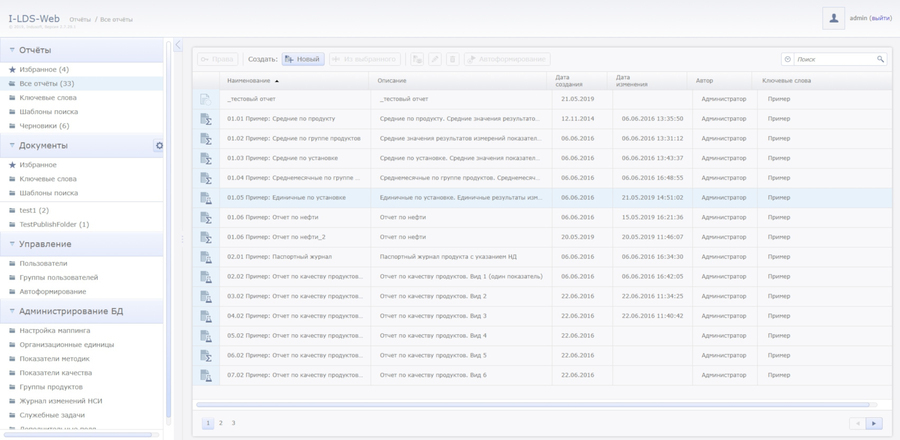Click icon for 01.05 Единичные по установке
The height and width of the screenshot is (440, 900).
coord(205,197)
